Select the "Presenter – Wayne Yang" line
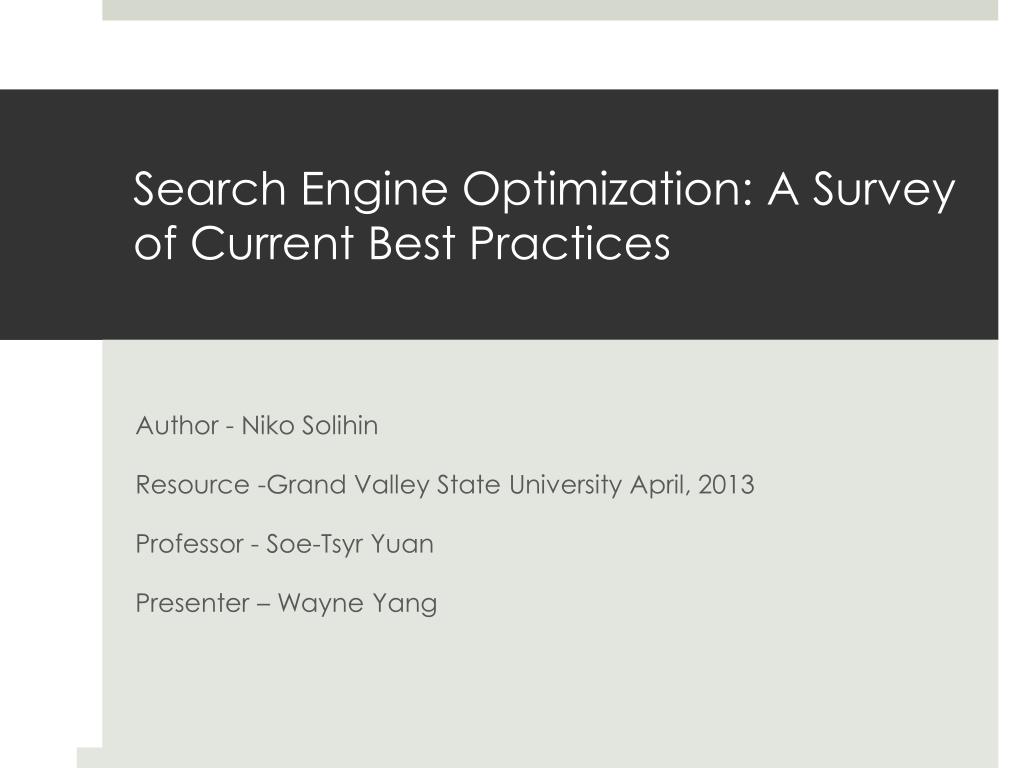The image size is (1024, 768). point(286,603)
